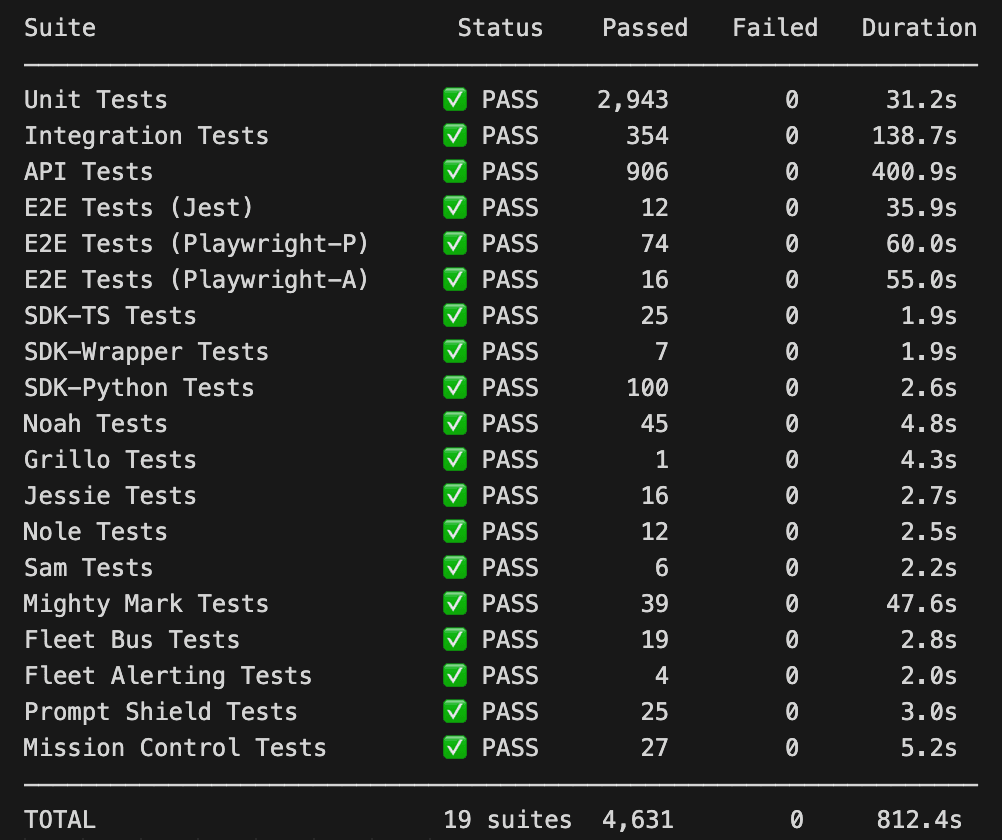1002x840 pixels.
Task: Click the green PASS checkmark for Unit Tests
Action: point(455,99)
